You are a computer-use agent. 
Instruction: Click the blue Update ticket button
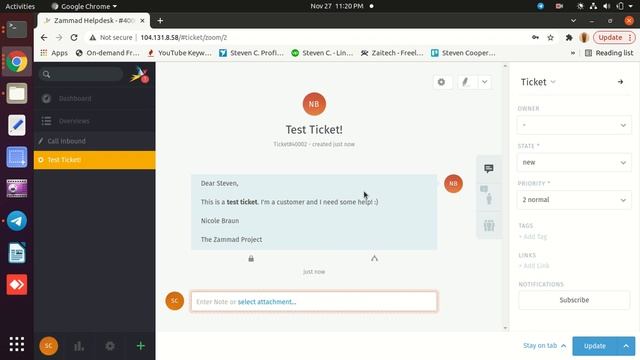[x=595, y=346]
